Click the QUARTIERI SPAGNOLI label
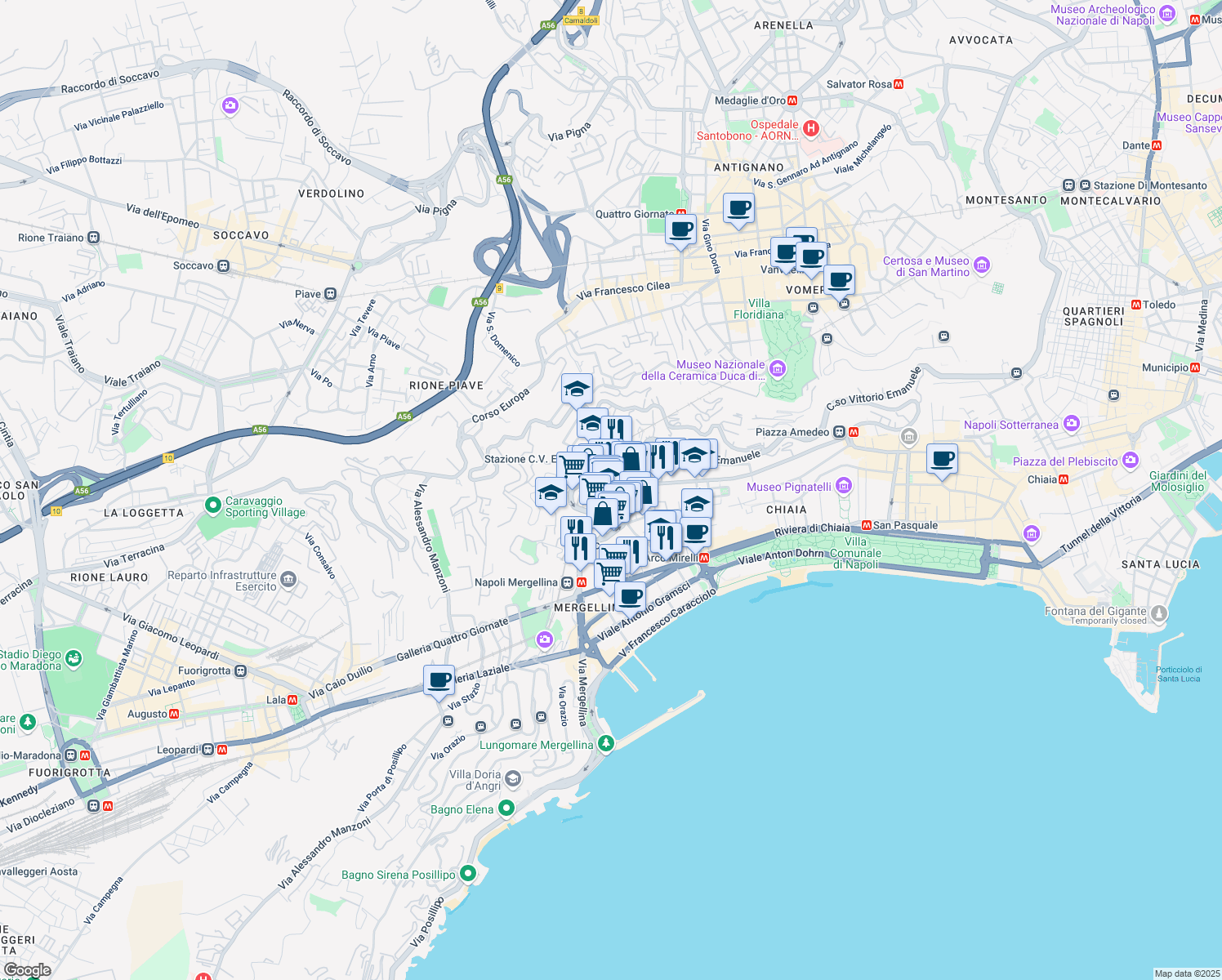This screenshot has height=980, width=1222. click(x=1094, y=317)
